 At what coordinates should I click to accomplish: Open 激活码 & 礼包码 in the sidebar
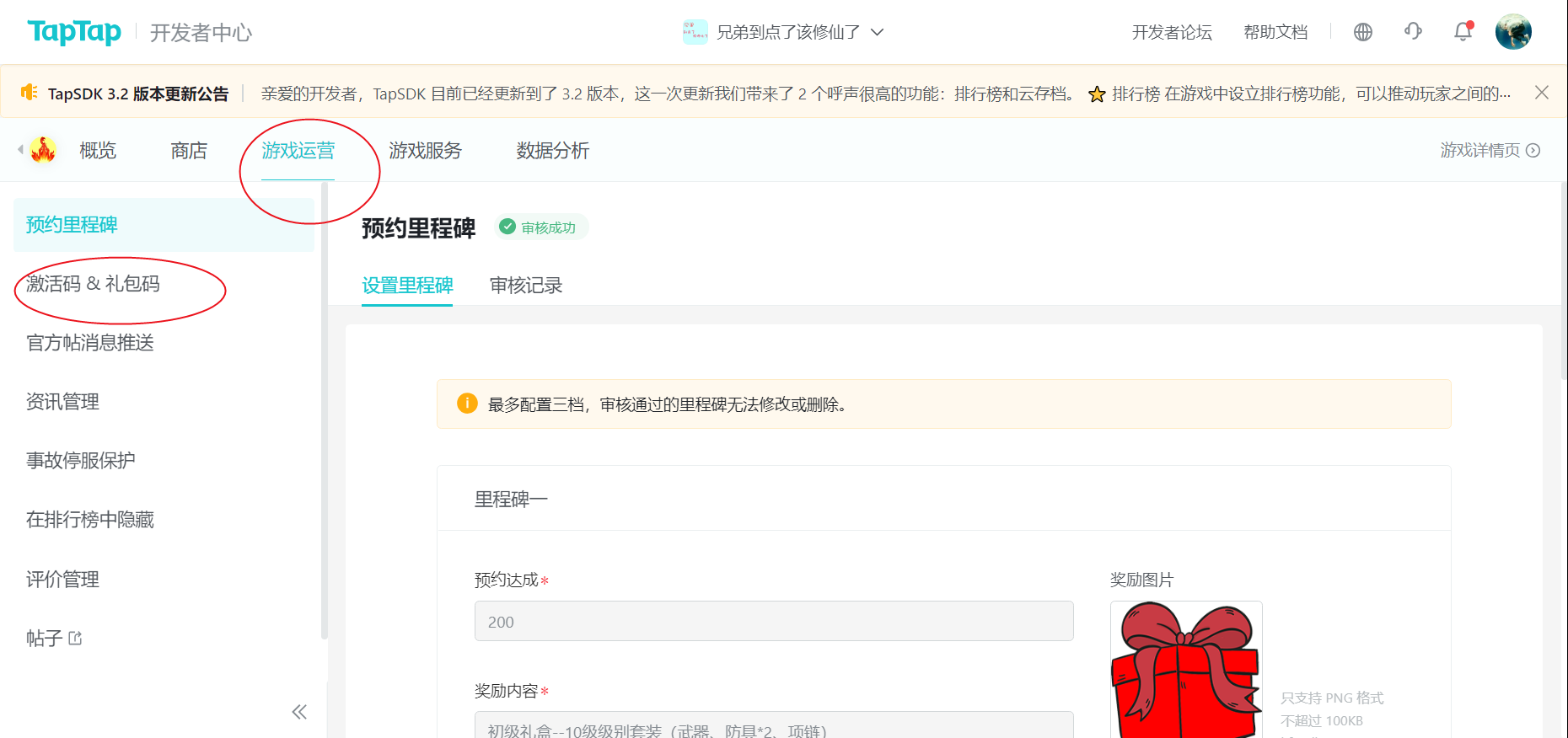coord(93,284)
